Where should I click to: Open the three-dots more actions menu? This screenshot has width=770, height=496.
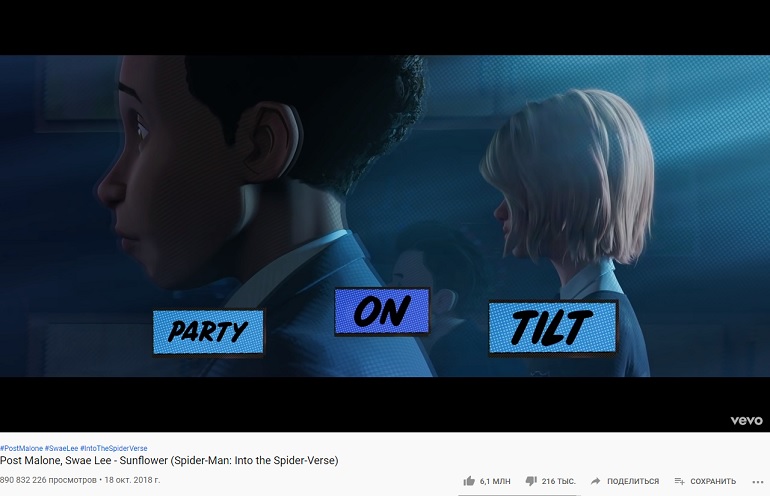(757, 482)
